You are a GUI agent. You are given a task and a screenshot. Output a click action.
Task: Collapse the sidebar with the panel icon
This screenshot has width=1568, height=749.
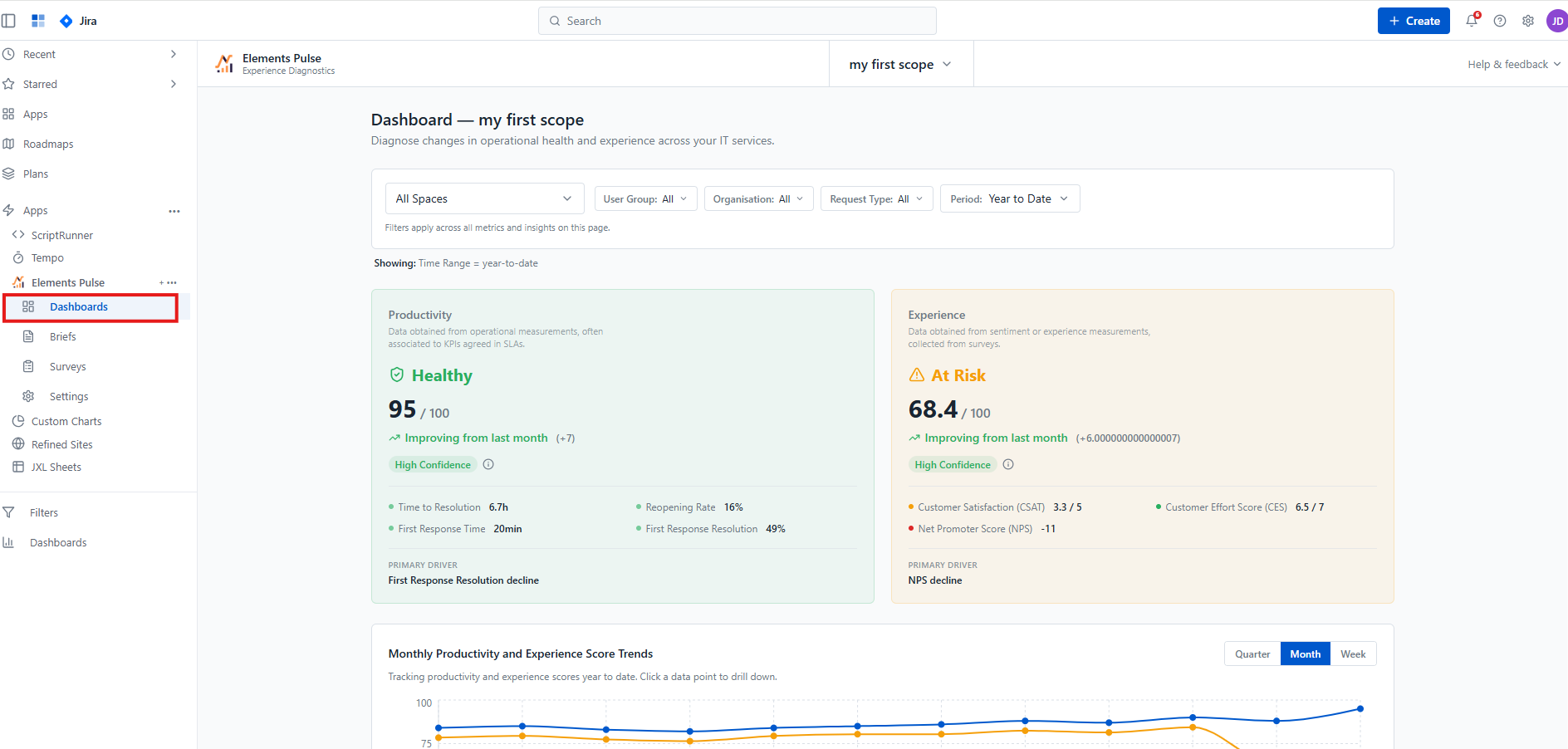(x=8, y=21)
